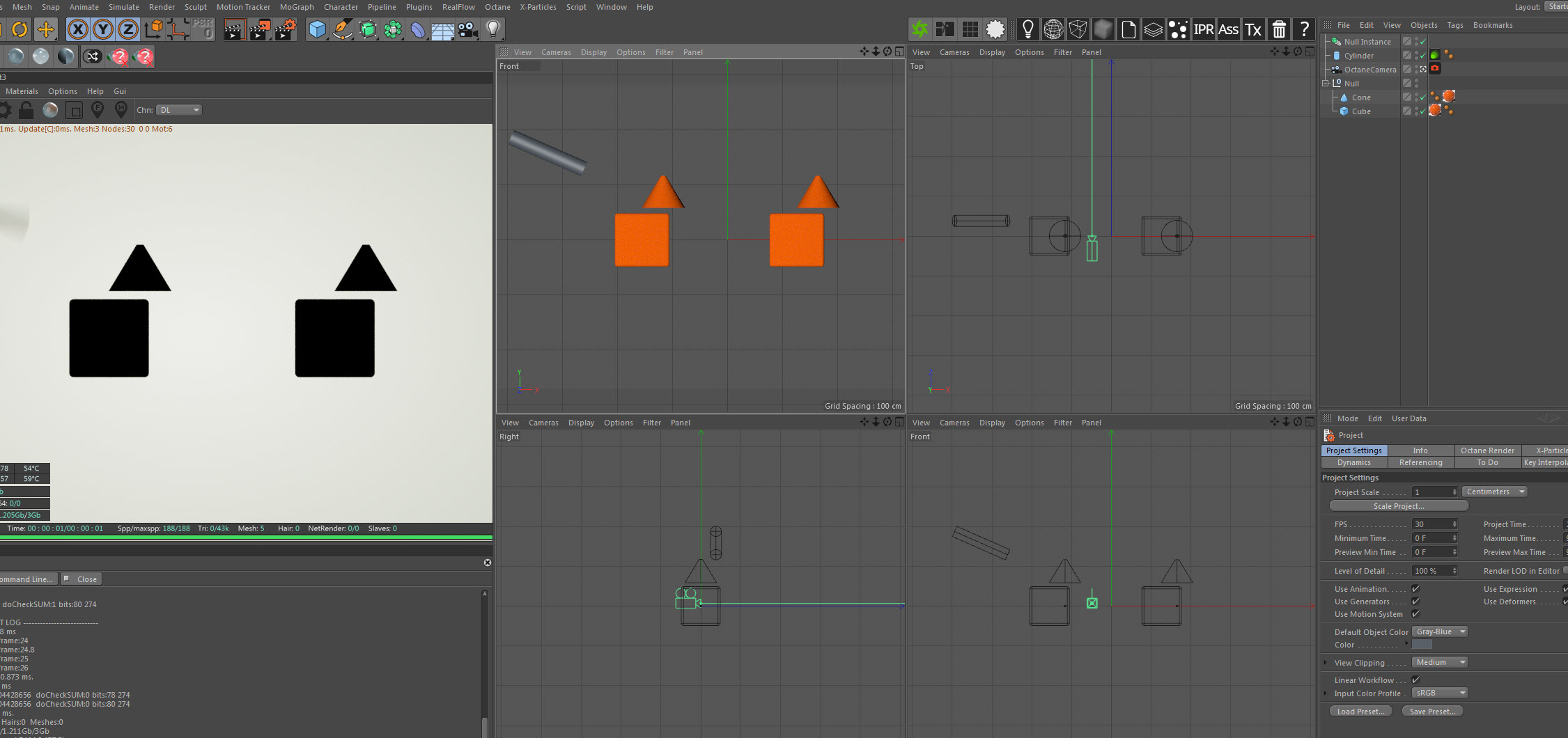1568x738 pixels.
Task: Click the Live Viewer lock icon
Action: [26, 110]
